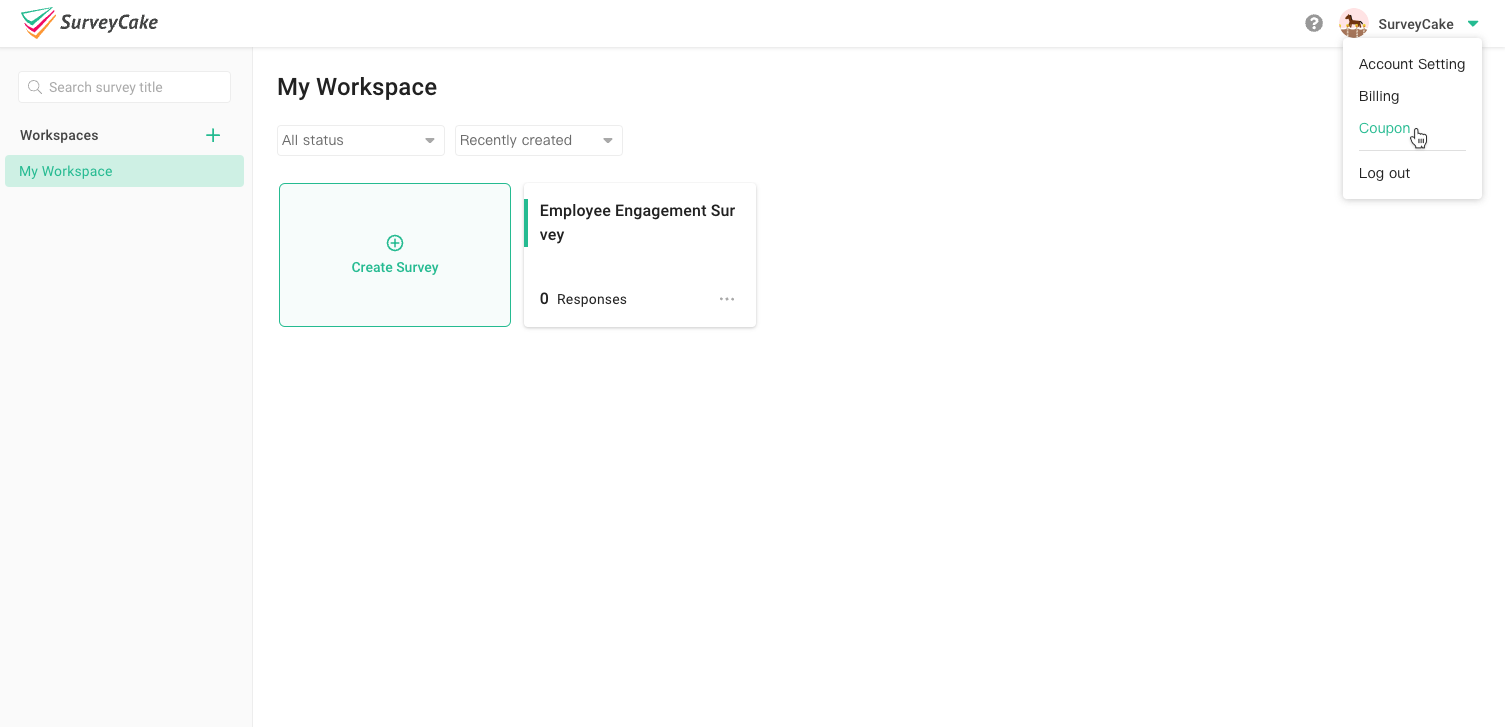
Task: Add a new workspace with plus icon
Action: point(213,135)
